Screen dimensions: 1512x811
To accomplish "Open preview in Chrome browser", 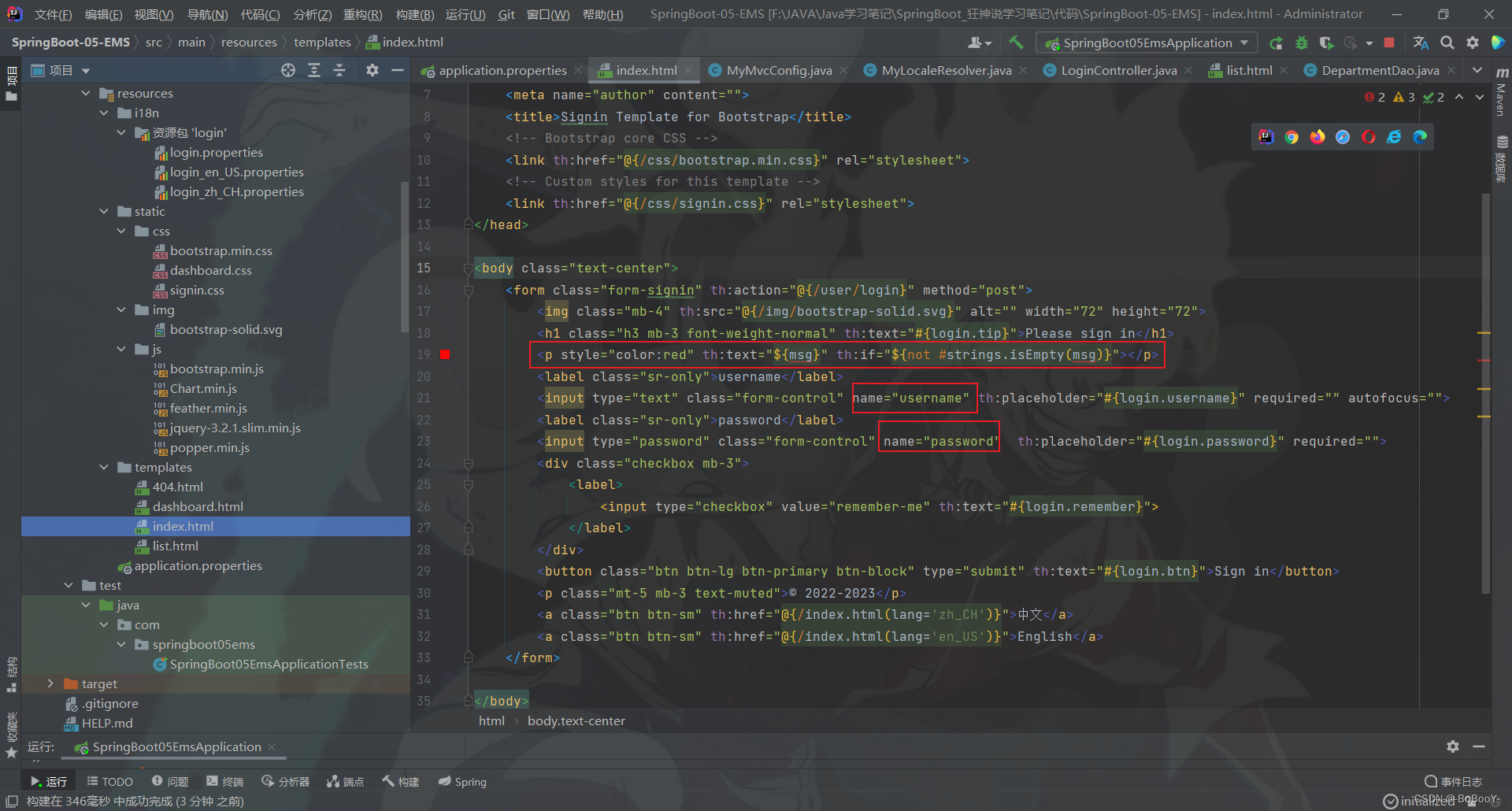I will click(1291, 137).
